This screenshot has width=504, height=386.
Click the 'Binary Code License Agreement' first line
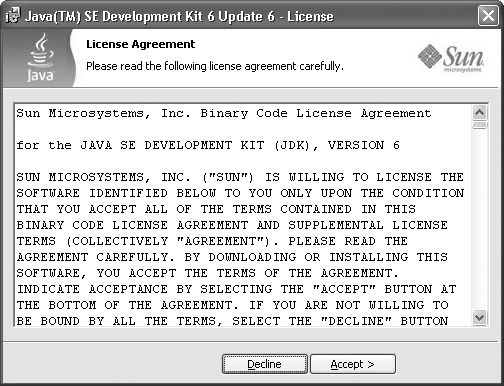(224, 114)
